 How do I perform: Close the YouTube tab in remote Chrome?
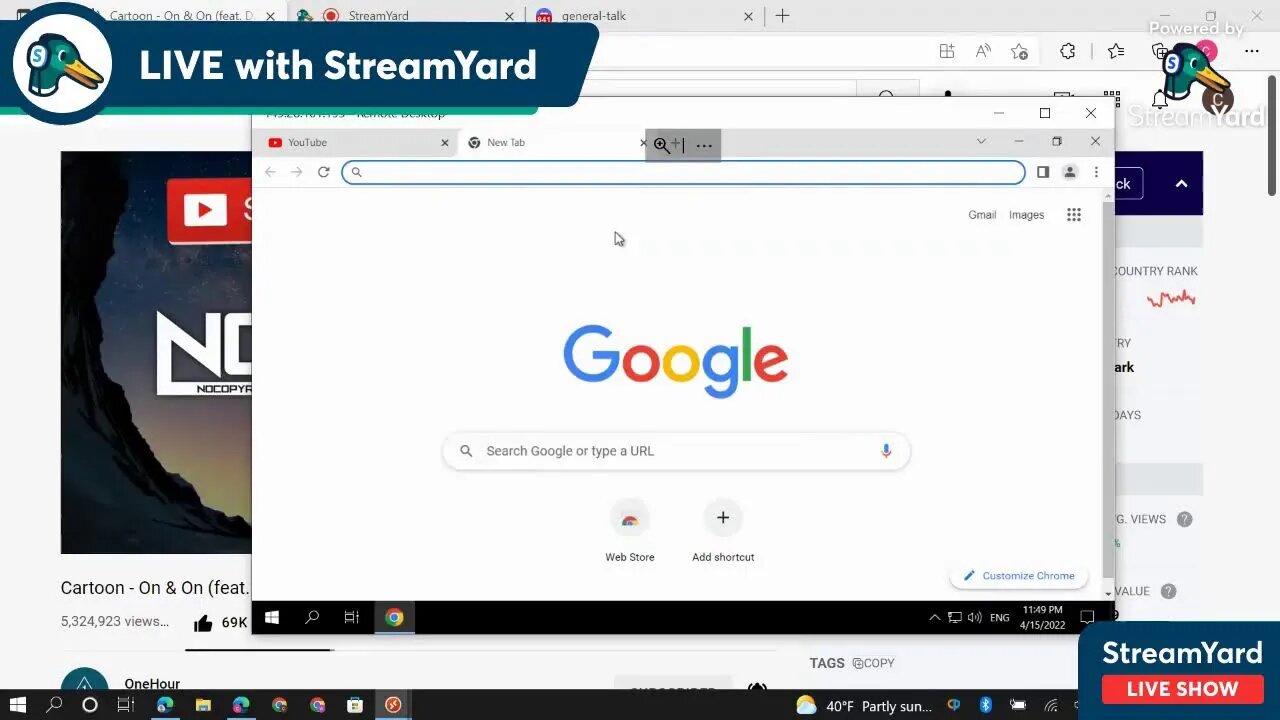(445, 143)
